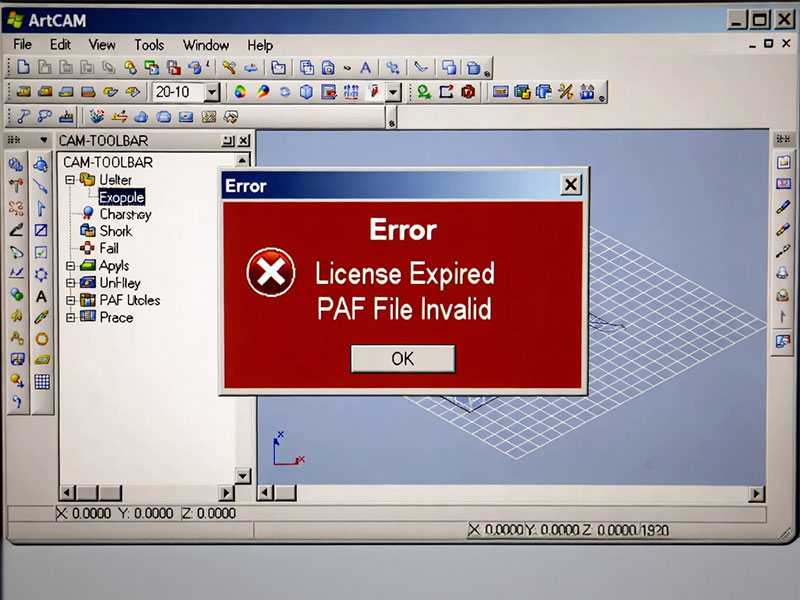
Task: Click the orange ring icon in left toolbox
Action: (41, 339)
